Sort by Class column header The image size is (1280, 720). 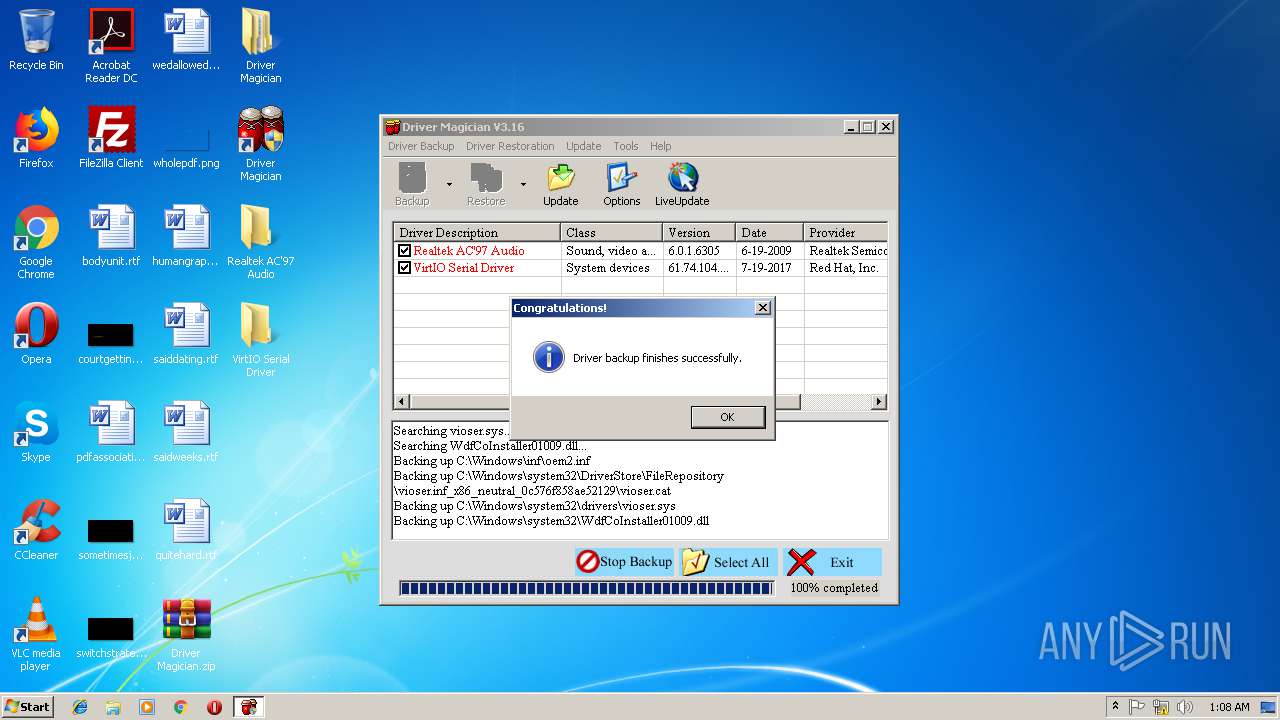point(611,233)
